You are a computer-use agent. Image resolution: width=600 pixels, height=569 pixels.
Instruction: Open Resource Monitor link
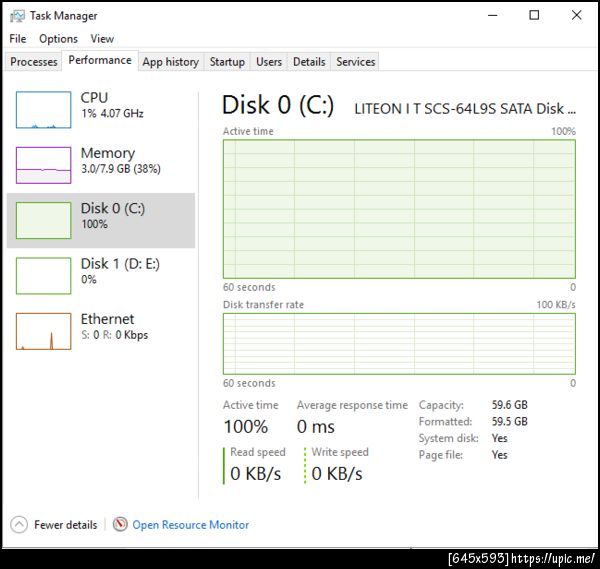pos(190,525)
